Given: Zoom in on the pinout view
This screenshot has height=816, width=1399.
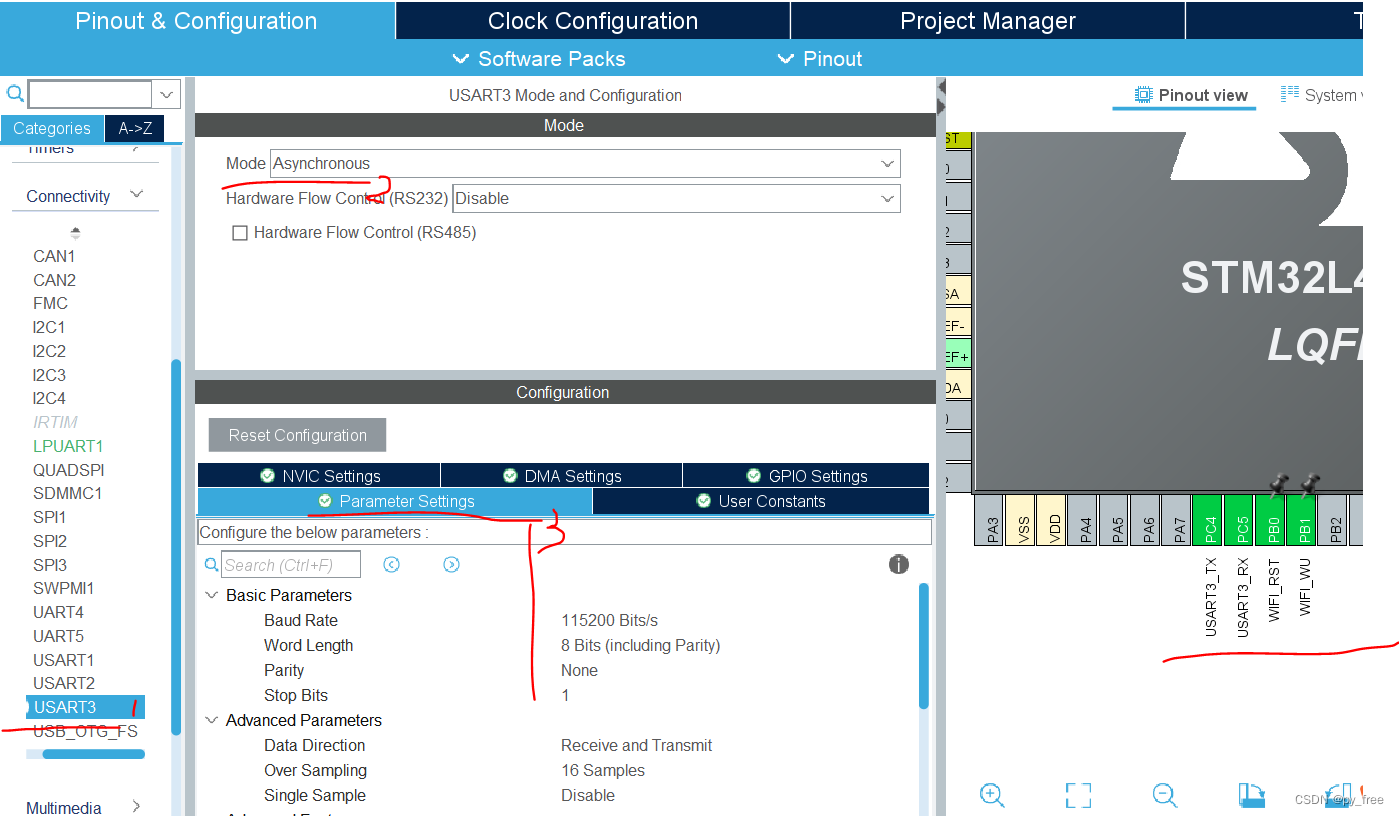Looking at the screenshot, I should click(992, 795).
